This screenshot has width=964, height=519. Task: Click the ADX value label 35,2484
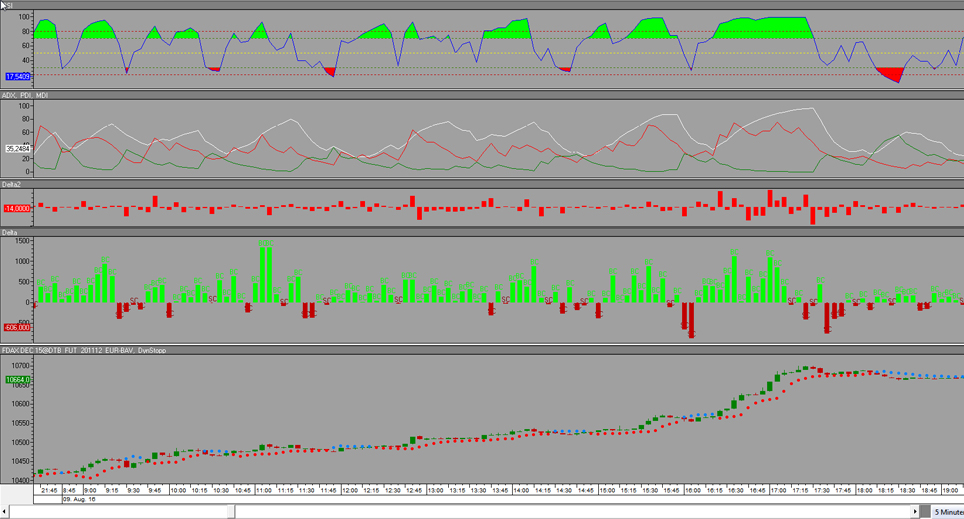coord(17,148)
